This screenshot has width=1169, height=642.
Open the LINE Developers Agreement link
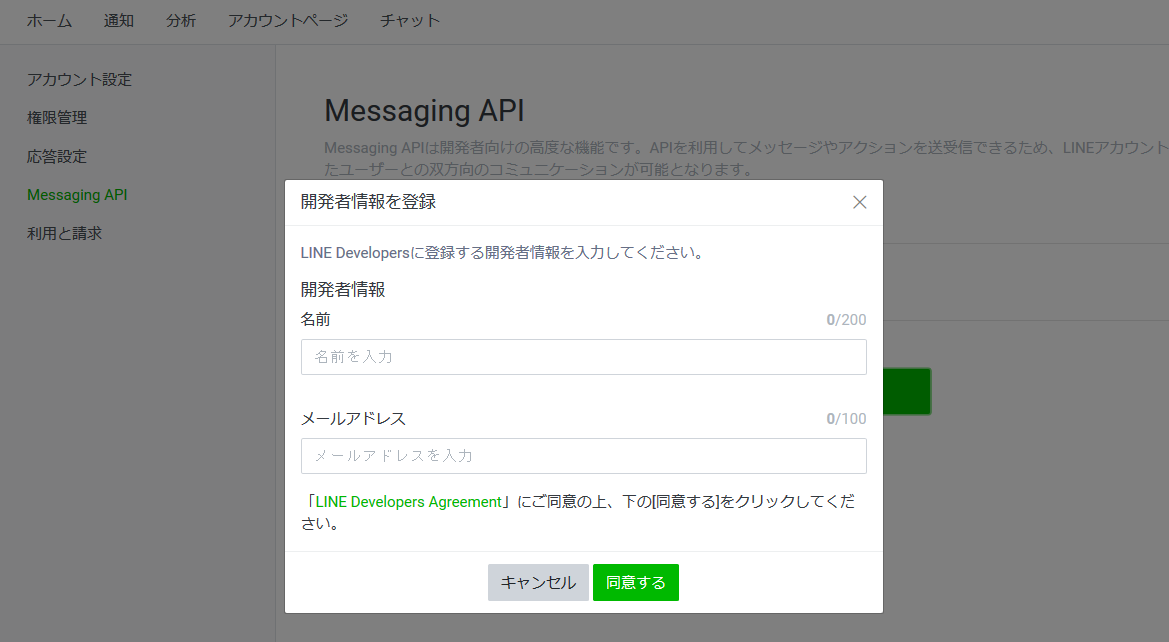pyautogui.click(x=409, y=502)
